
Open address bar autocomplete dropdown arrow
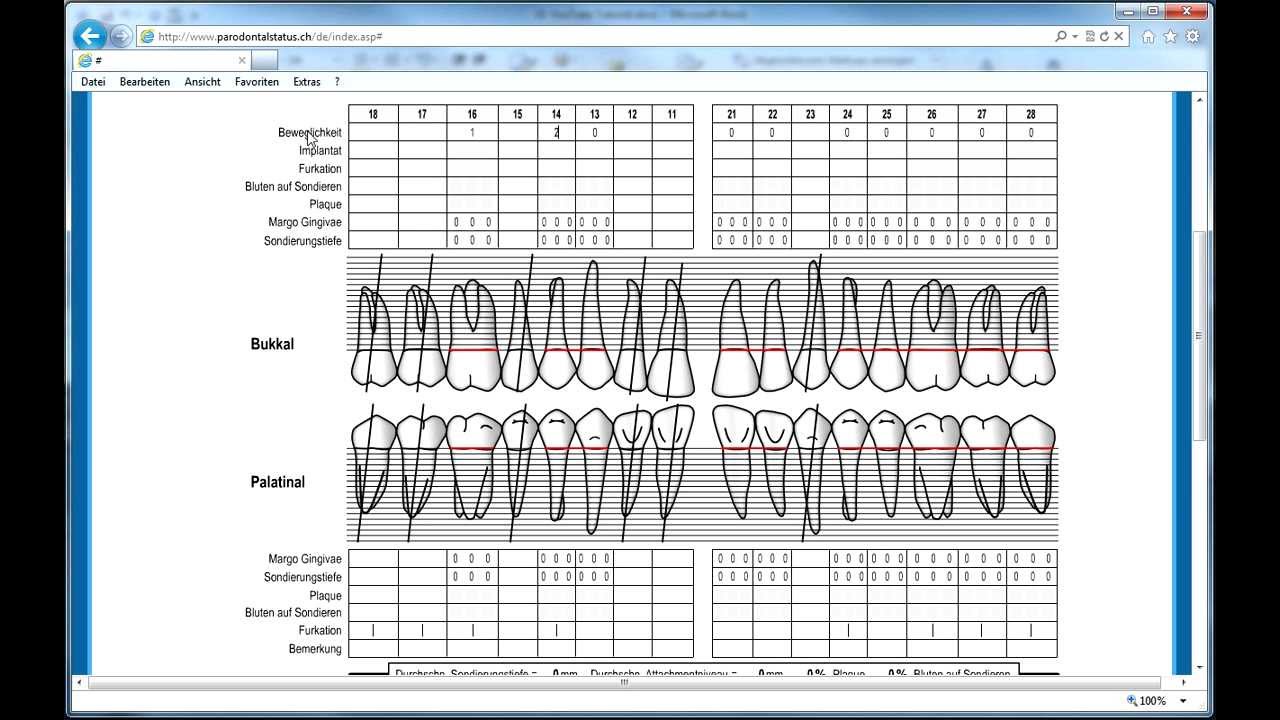(1075, 36)
